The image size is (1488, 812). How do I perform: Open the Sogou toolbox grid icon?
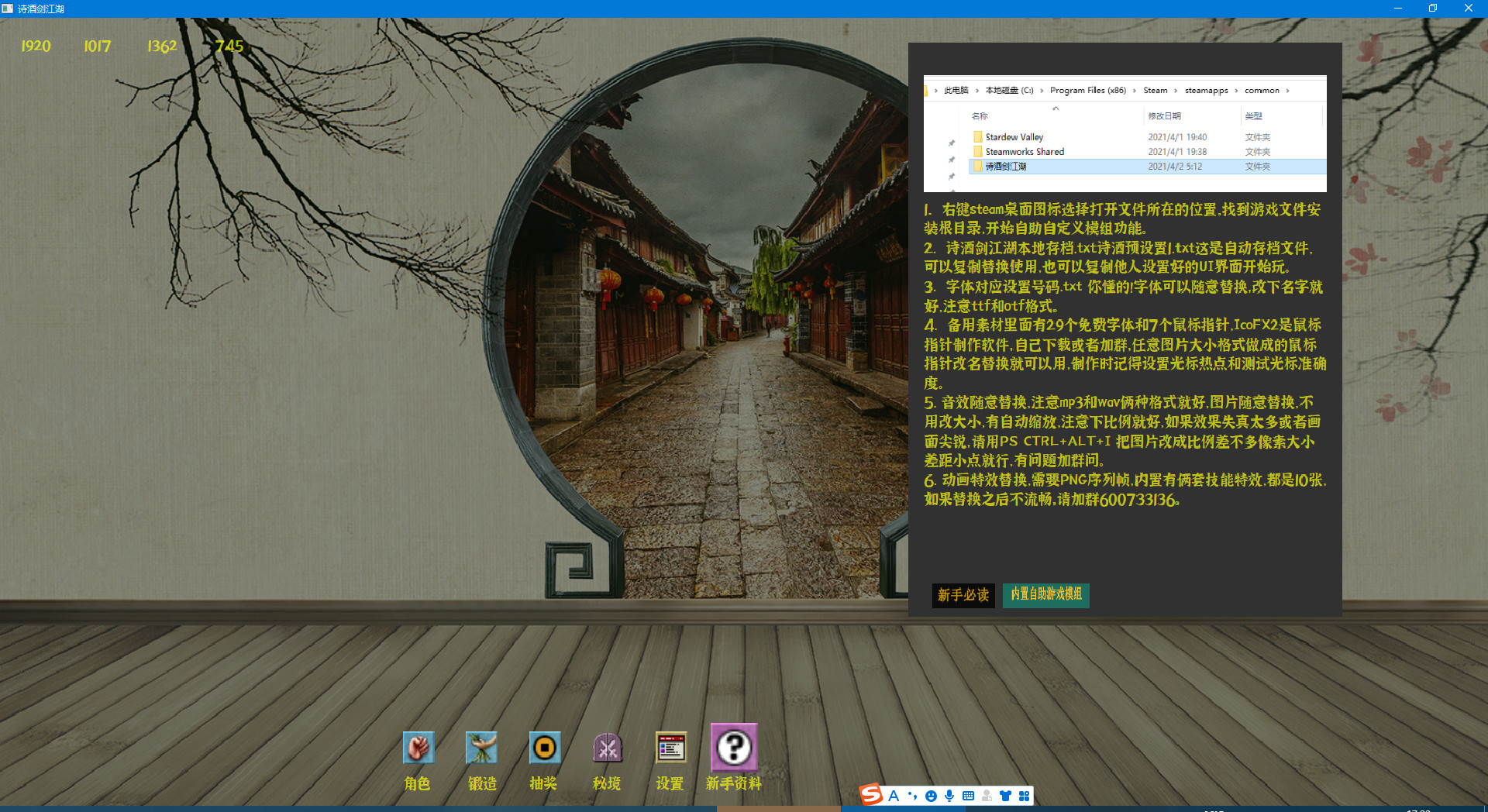1024,796
